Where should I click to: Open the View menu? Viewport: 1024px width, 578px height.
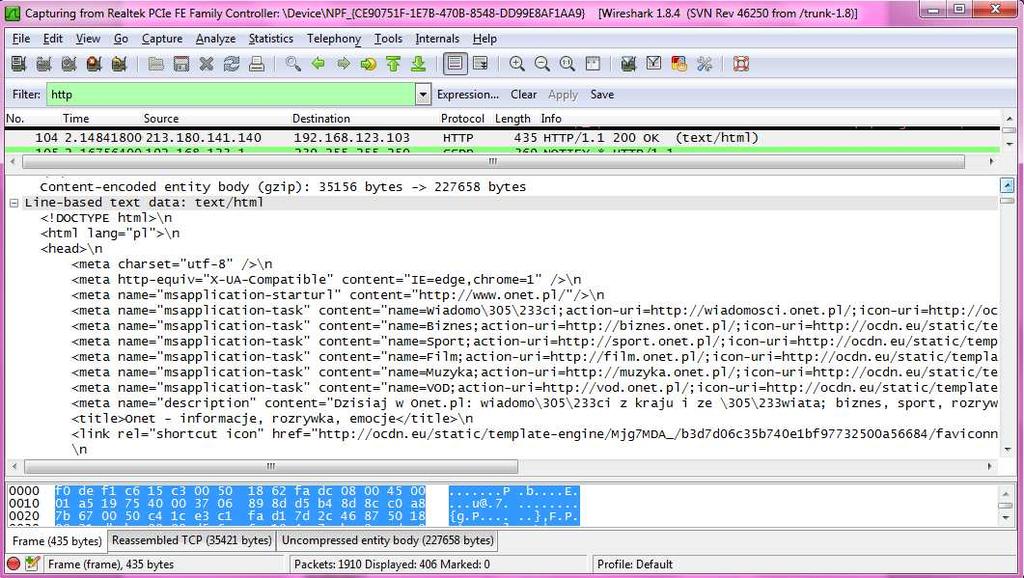[x=88, y=39]
